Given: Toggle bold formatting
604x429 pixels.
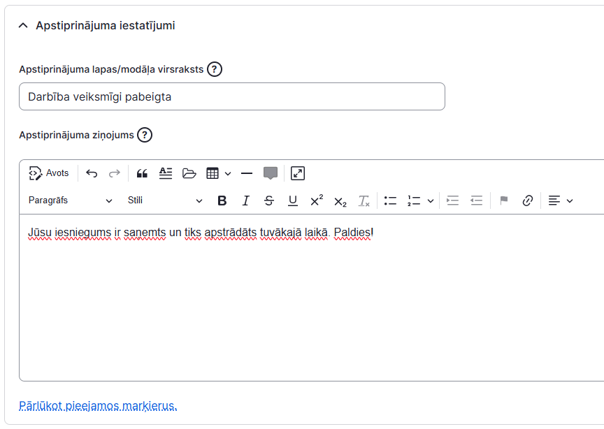Looking at the screenshot, I should pyautogui.click(x=222, y=201).
